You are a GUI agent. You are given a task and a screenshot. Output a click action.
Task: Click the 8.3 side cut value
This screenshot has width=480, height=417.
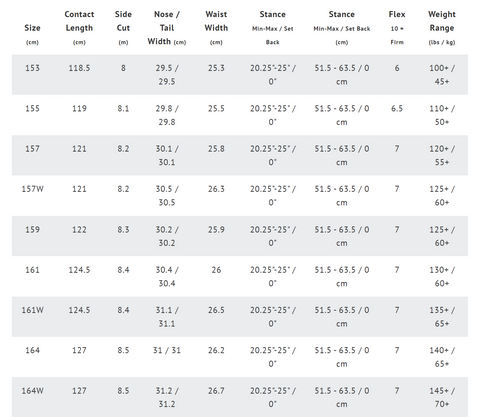pos(123,229)
